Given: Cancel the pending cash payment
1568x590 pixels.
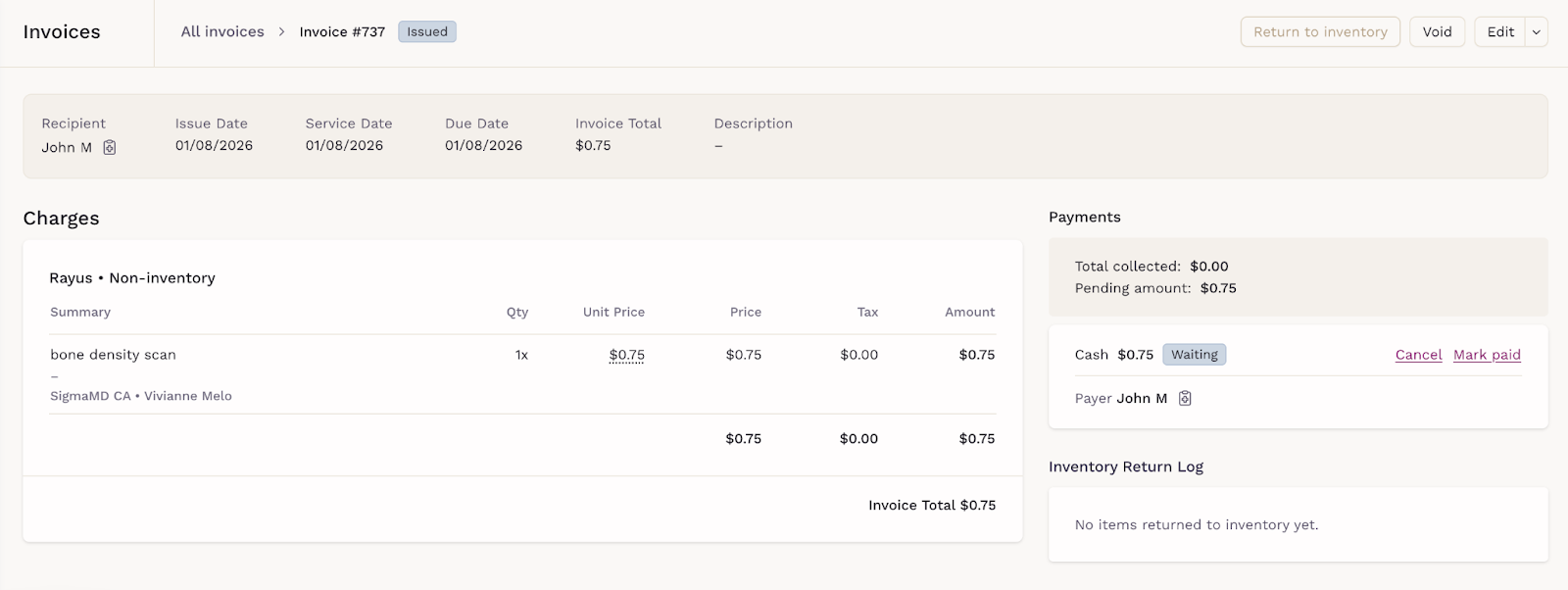Looking at the screenshot, I should pyautogui.click(x=1418, y=355).
